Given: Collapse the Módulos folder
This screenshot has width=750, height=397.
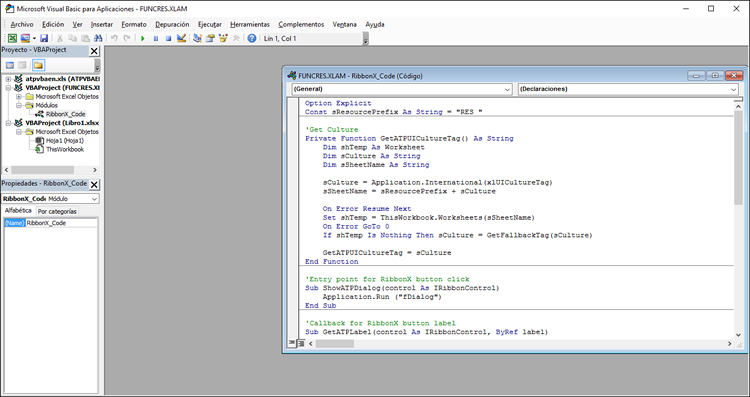Looking at the screenshot, I should 19,105.
